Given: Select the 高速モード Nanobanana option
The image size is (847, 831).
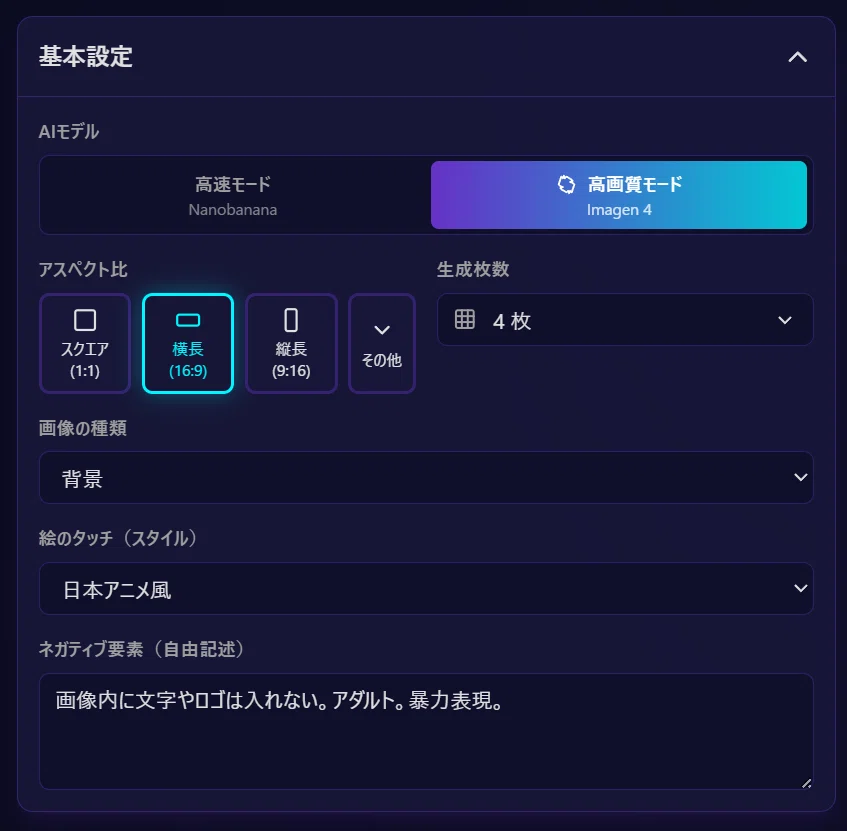Looking at the screenshot, I should click(233, 196).
